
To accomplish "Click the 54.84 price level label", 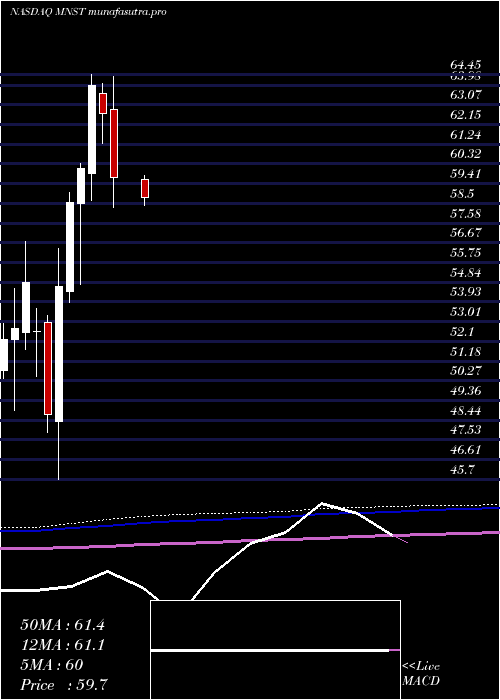I will coord(465,272).
